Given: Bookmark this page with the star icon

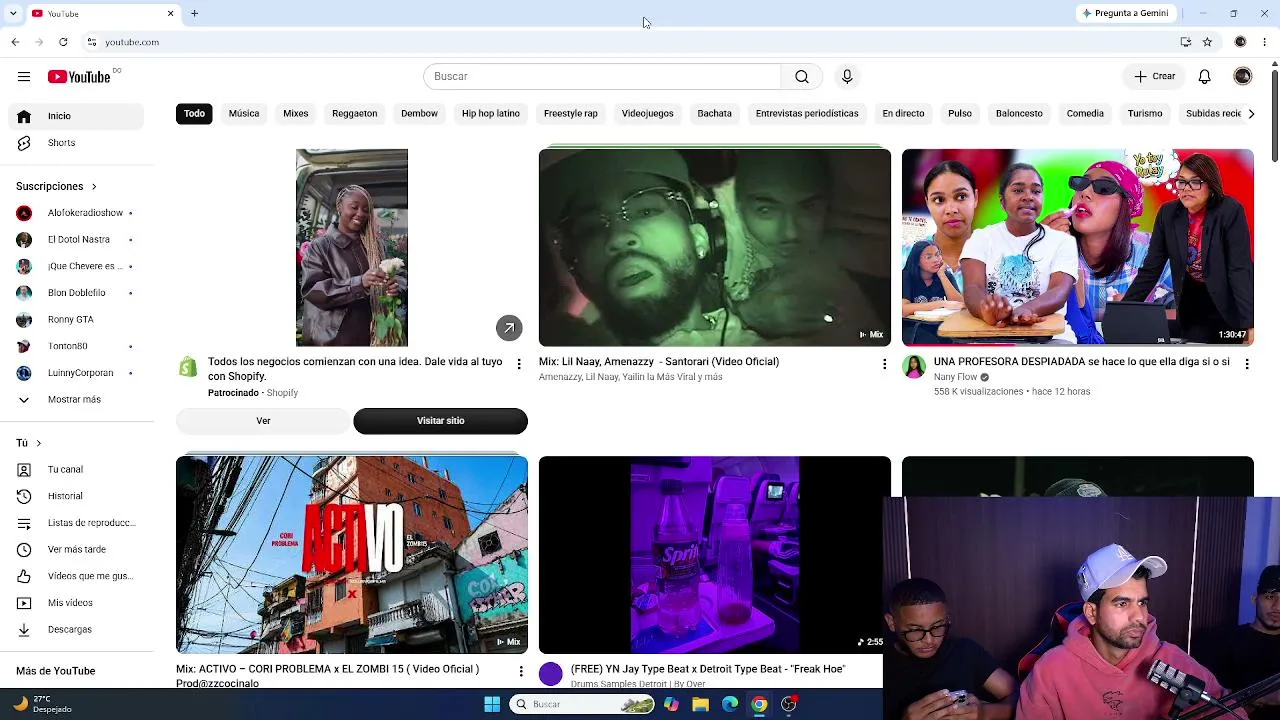Looking at the screenshot, I should point(1207,42).
